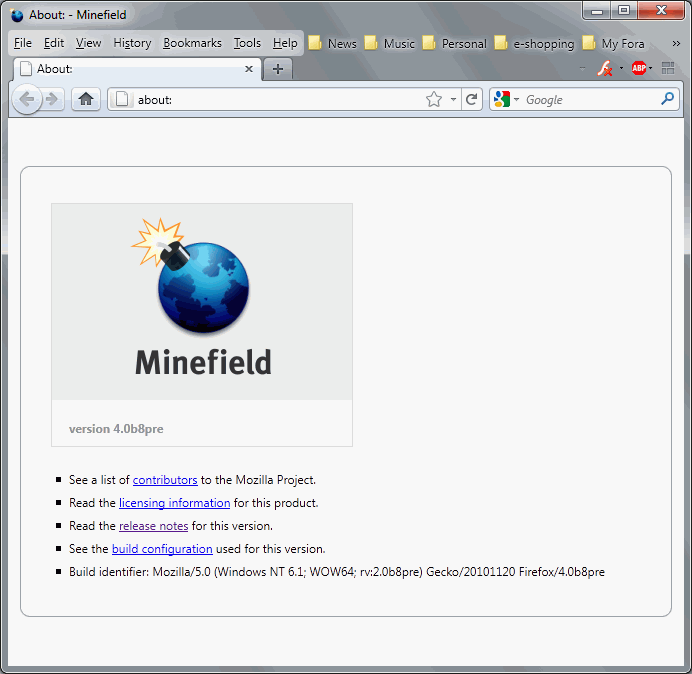This screenshot has width=692, height=674.
Task: Open the Tools menu
Action: click(x=247, y=43)
